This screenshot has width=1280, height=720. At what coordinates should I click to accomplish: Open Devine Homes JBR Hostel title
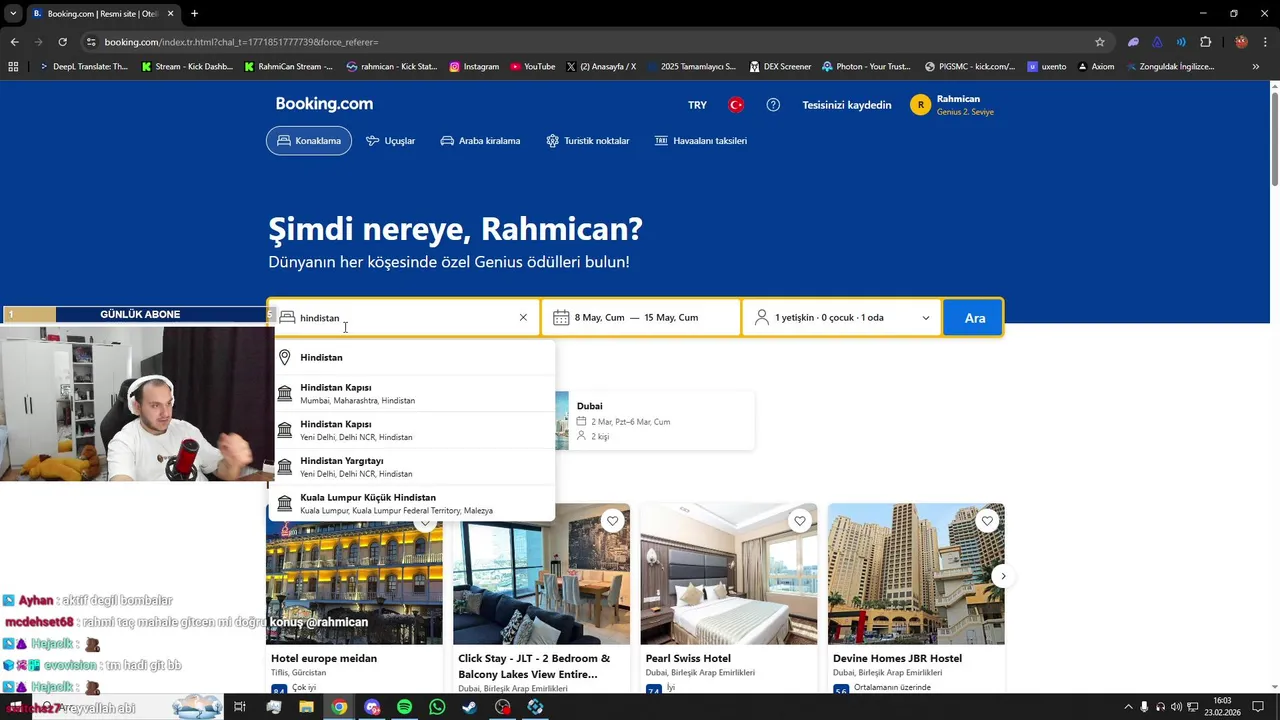click(x=897, y=658)
